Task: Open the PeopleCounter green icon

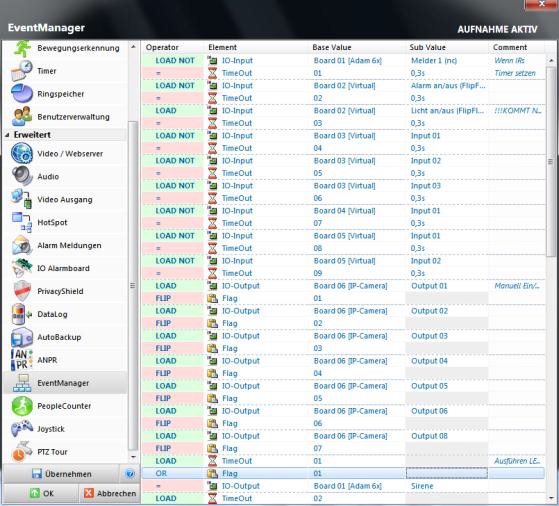Action: tap(21, 405)
